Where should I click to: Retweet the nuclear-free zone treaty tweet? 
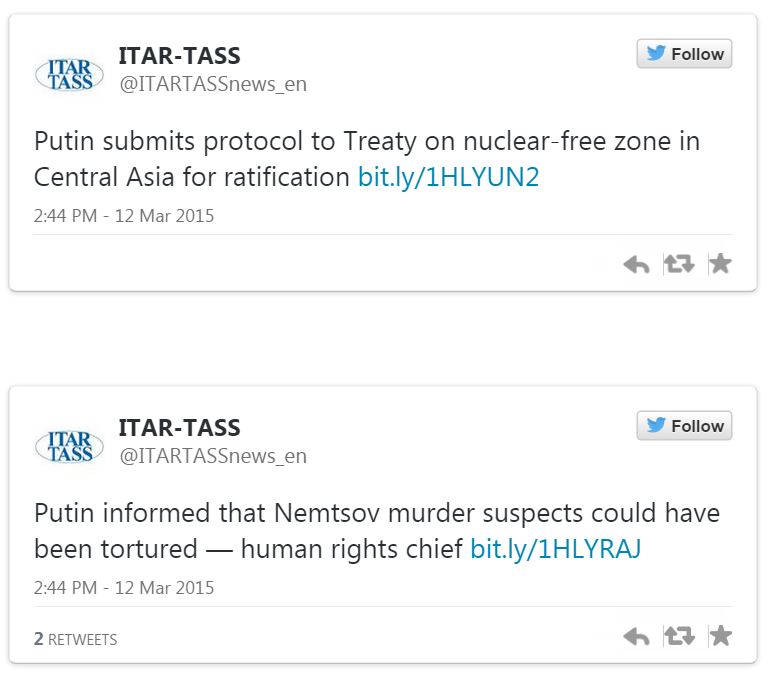[x=679, y=264]
